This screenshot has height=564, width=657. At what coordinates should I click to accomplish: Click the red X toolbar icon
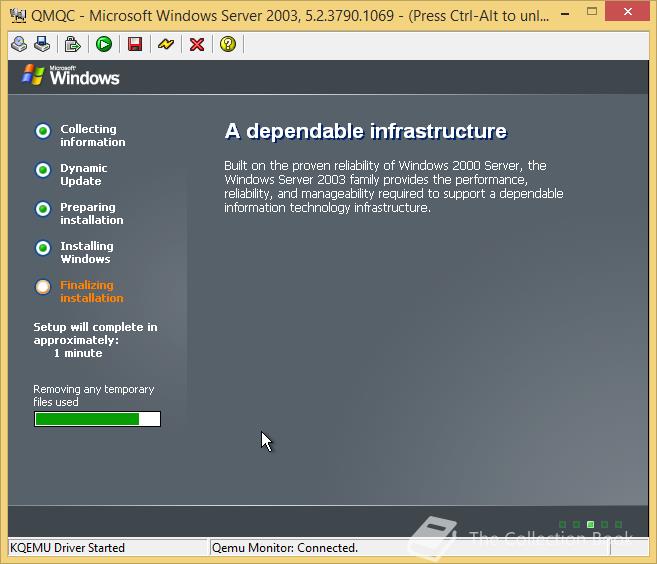pos(197,44)
